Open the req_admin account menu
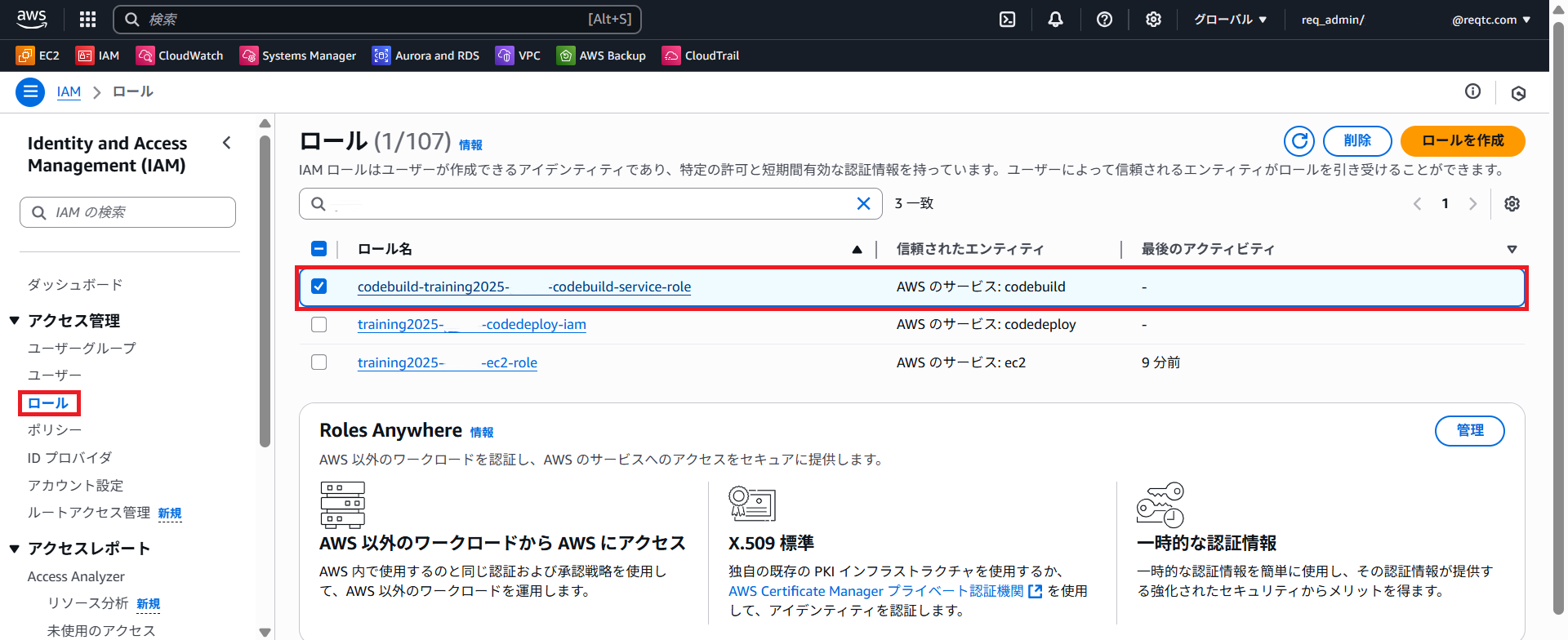This screenshot has width=1568, height=640. pos(1415,20)
